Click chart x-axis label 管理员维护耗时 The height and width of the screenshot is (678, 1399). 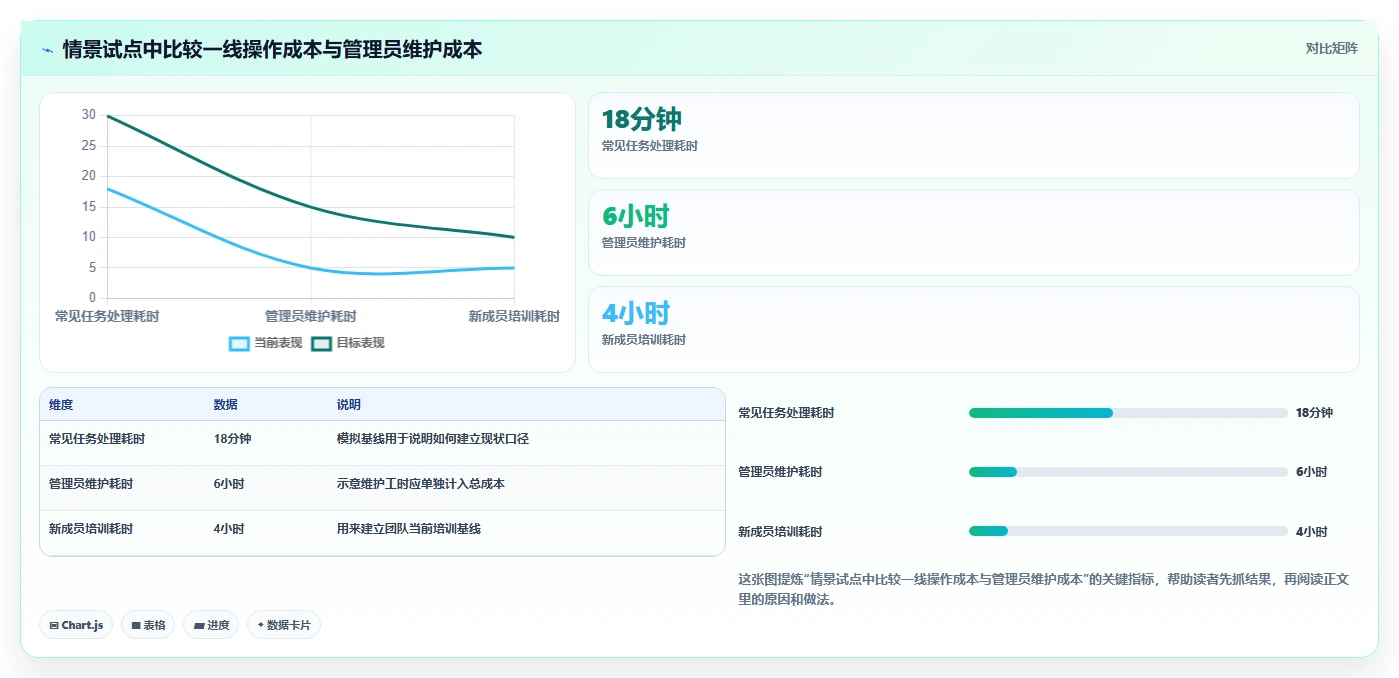(311, 316)
